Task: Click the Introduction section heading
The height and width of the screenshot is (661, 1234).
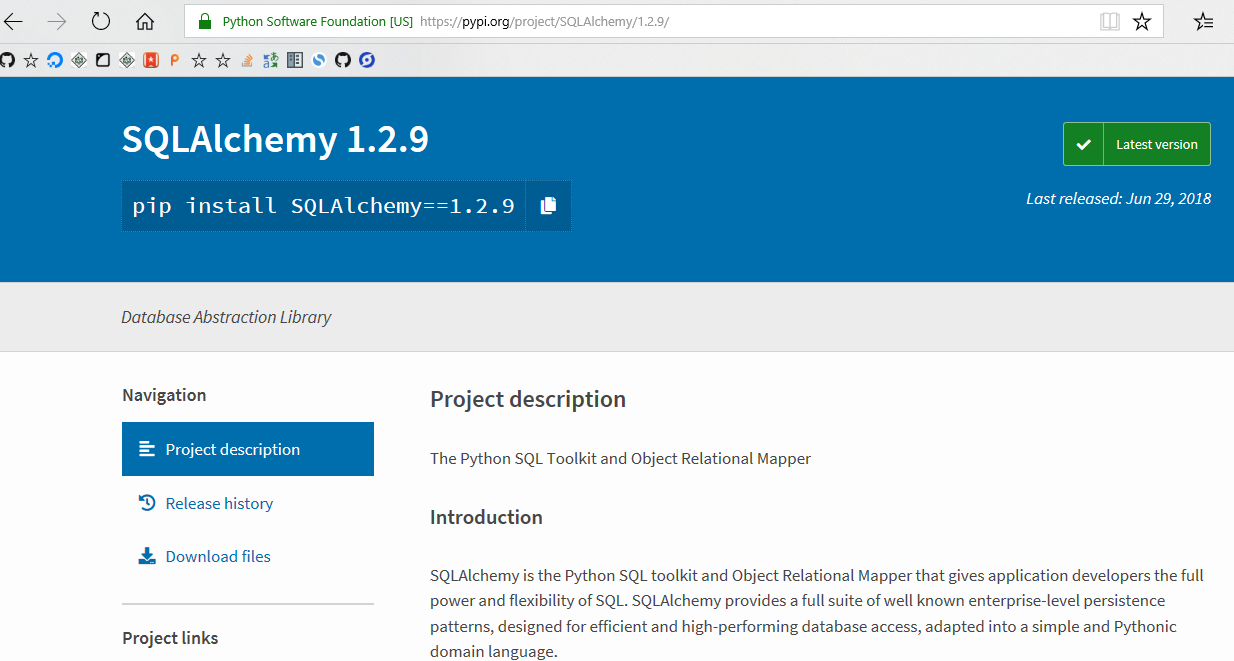Action: (x=486, y=517)
